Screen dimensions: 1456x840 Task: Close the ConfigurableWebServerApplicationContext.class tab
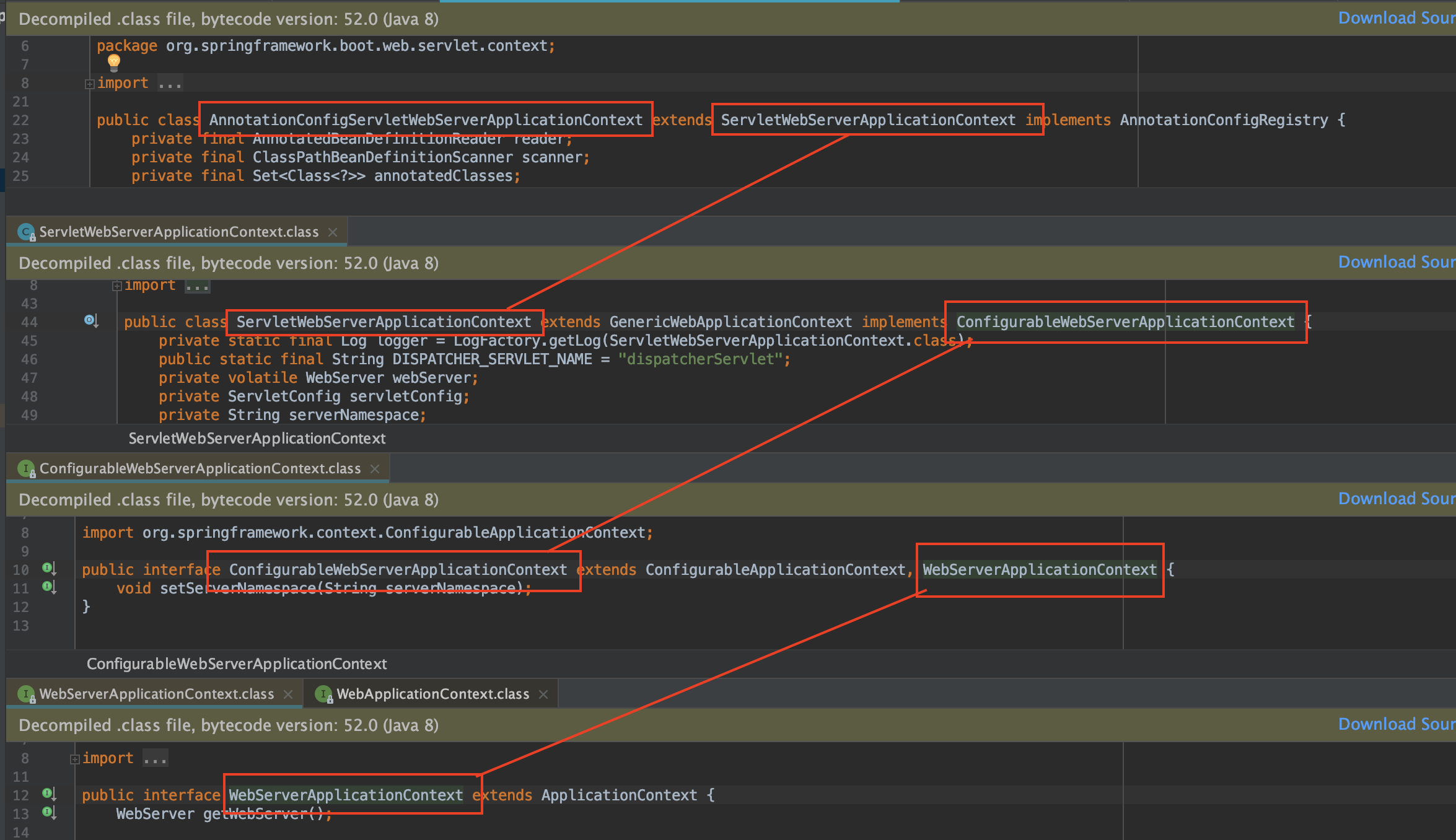click(375, 469)
